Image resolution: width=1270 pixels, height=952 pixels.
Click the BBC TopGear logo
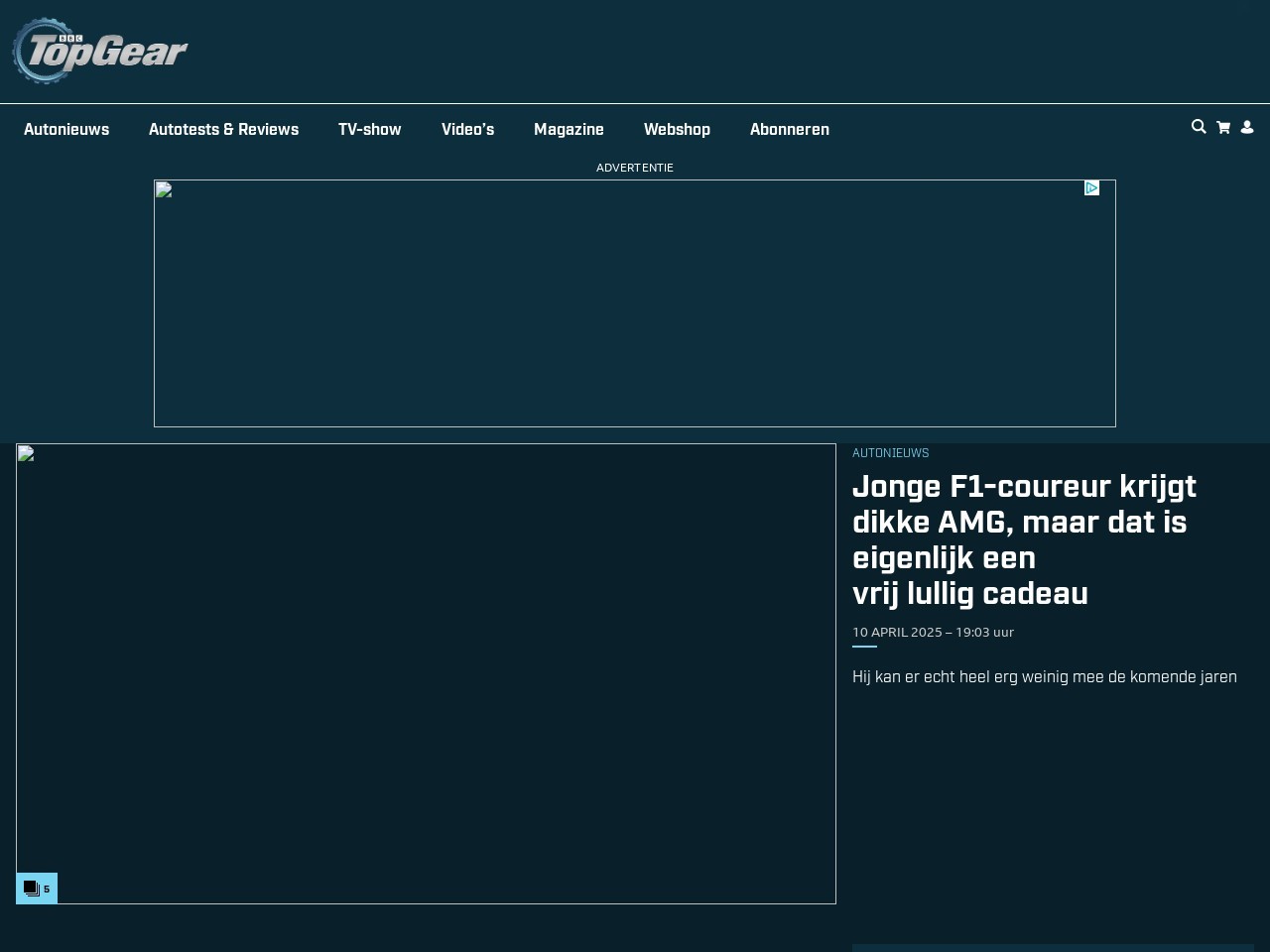[x=99, y=51]
